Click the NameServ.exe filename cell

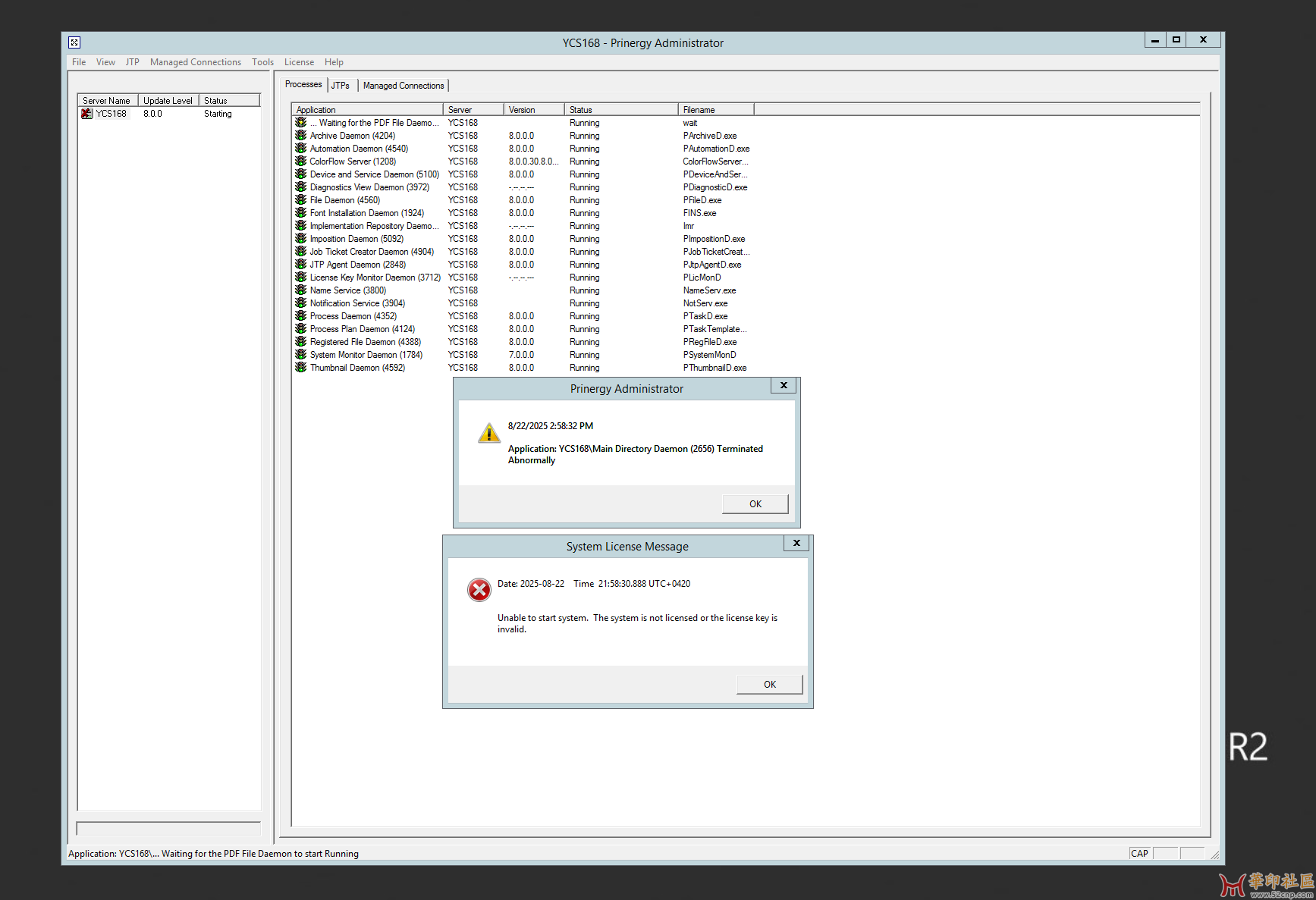click(709, 290)
